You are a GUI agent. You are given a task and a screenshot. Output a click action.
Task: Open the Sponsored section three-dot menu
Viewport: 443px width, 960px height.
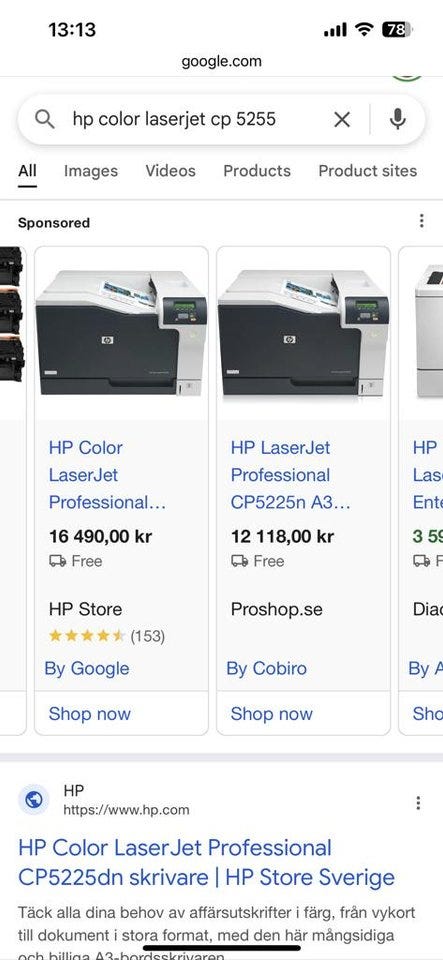[421, 221]
